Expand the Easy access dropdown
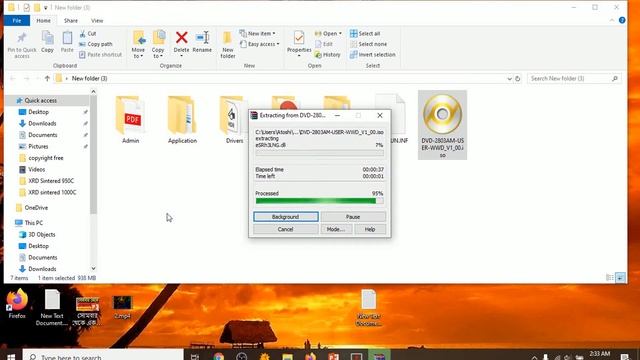 pyautogui.click(x=260, y=44)
